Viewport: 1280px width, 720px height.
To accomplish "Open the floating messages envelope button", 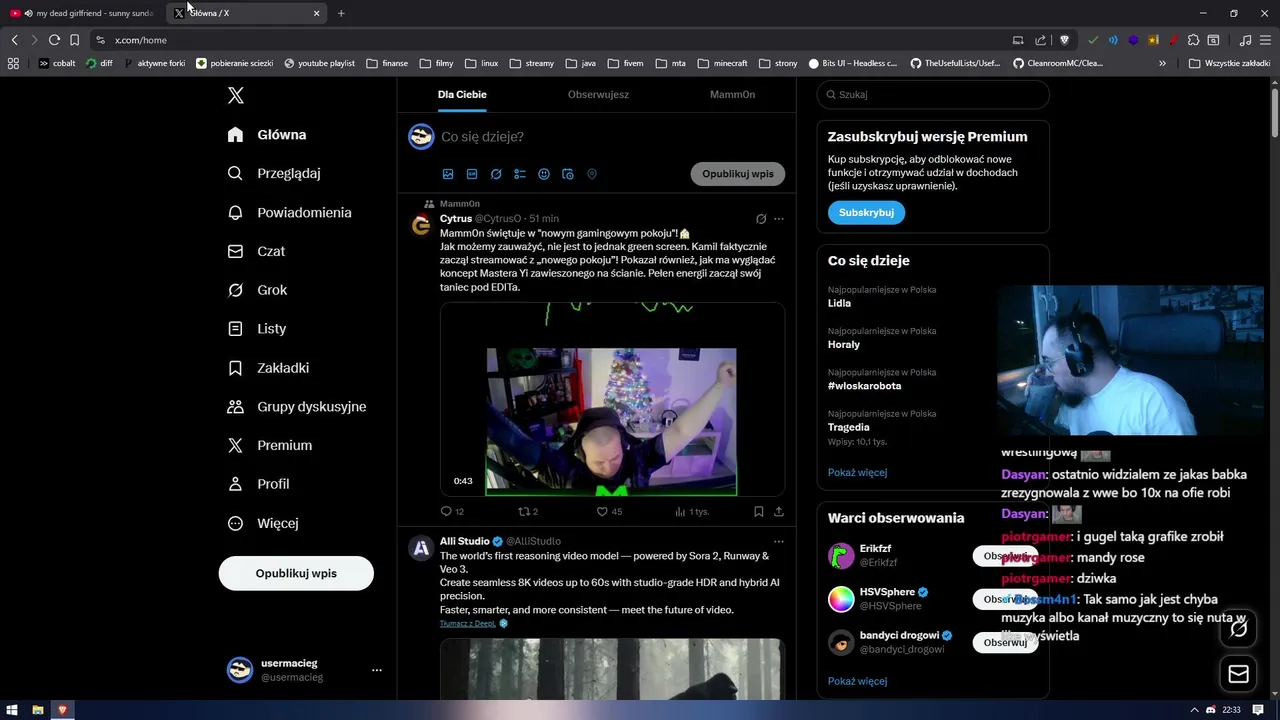I will click(x=1238, y=674).
